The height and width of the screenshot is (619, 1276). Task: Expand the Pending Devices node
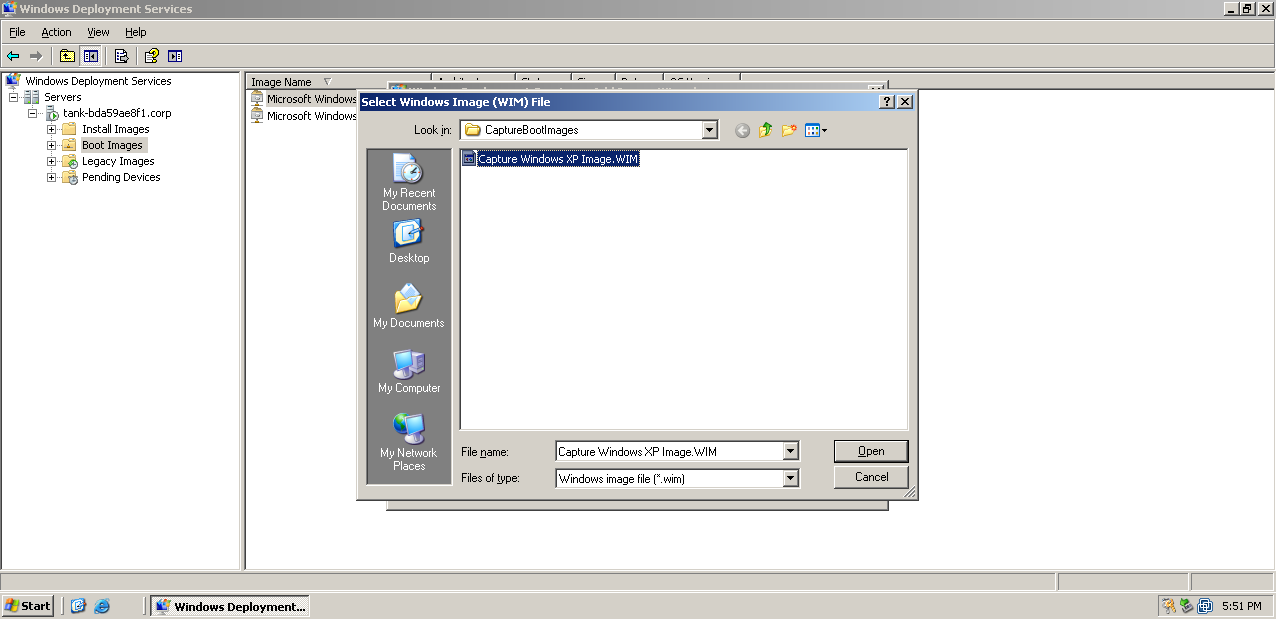coord(51,177)
